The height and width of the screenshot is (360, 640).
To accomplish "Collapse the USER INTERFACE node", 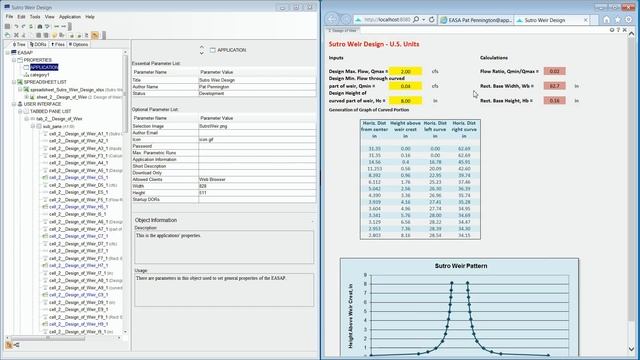I will pyautogui.click(x=14, y=104).
